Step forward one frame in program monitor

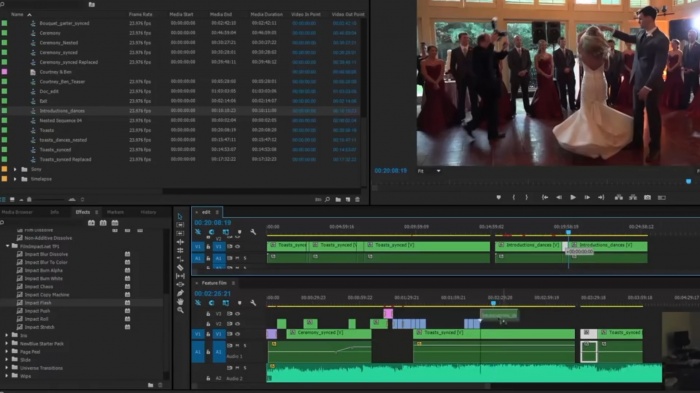[587, 197]
